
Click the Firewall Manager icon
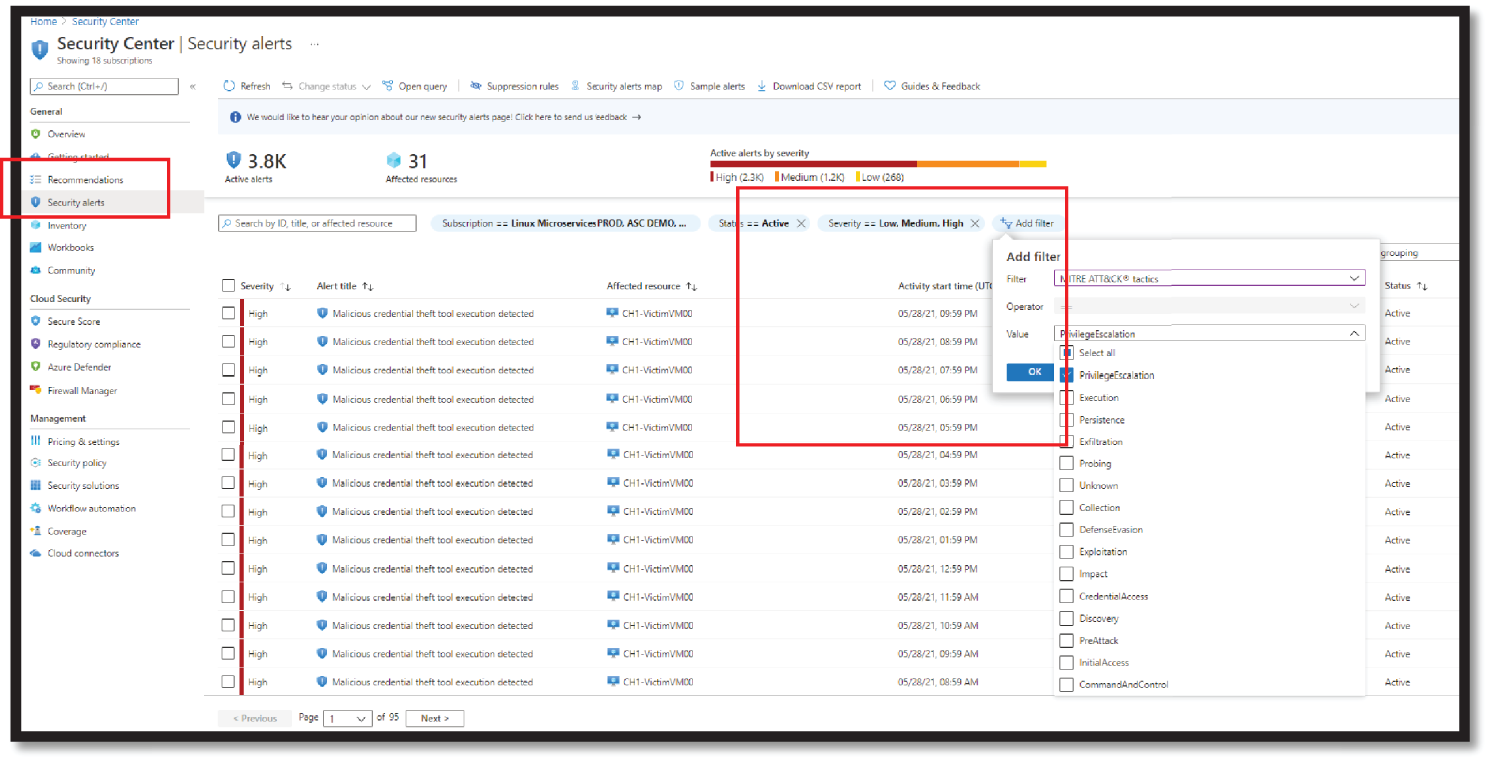point(36,391)
